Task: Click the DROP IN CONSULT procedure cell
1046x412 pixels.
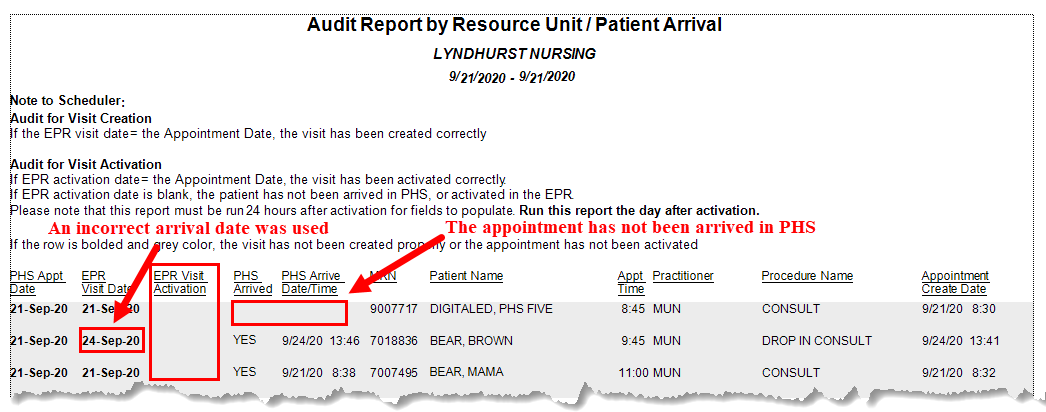Action: [x=817, y=341]
